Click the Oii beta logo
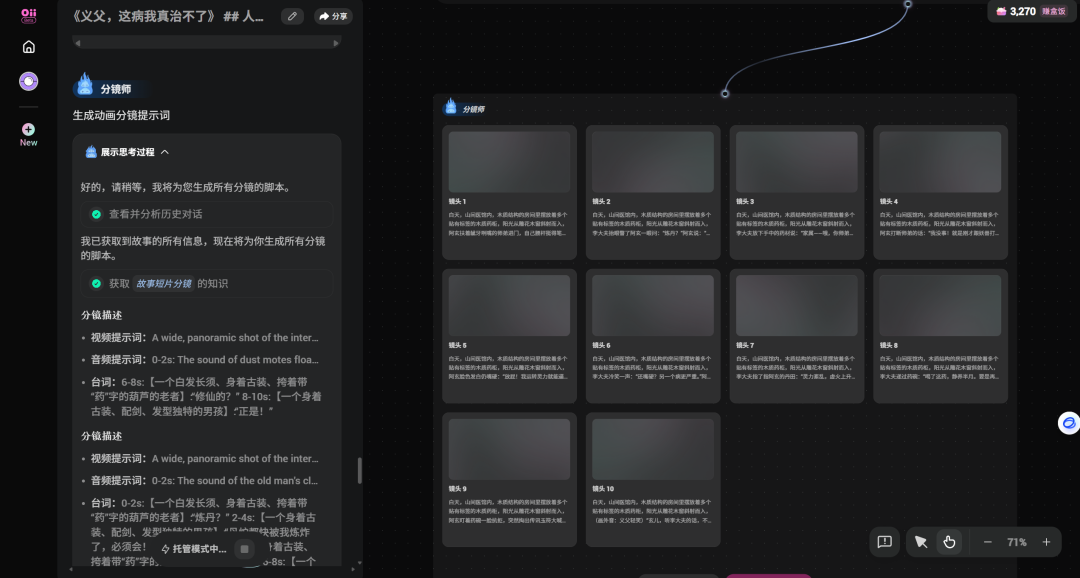The image size is (1080, 578). [x=28, y=15]
